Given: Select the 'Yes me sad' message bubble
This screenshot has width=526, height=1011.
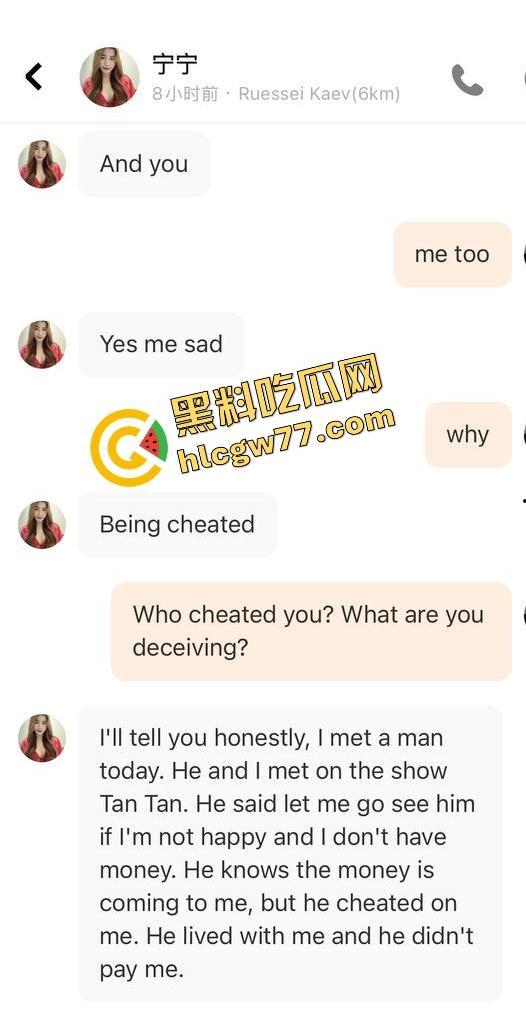Looking at the screenshot, I should coord(161,344).
